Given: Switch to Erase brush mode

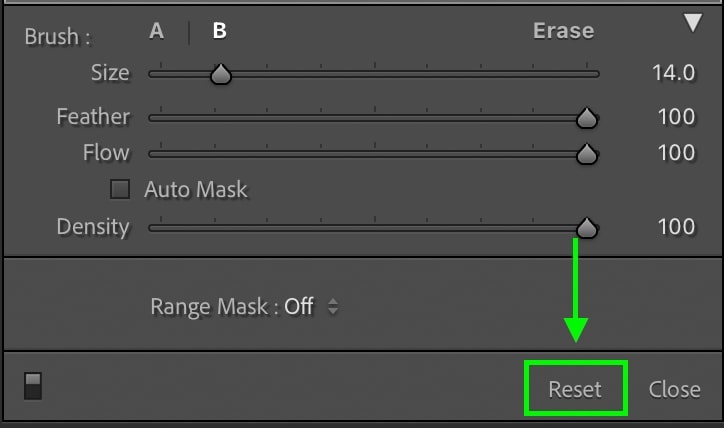Looking at the screenshot, I should [563, 31].
